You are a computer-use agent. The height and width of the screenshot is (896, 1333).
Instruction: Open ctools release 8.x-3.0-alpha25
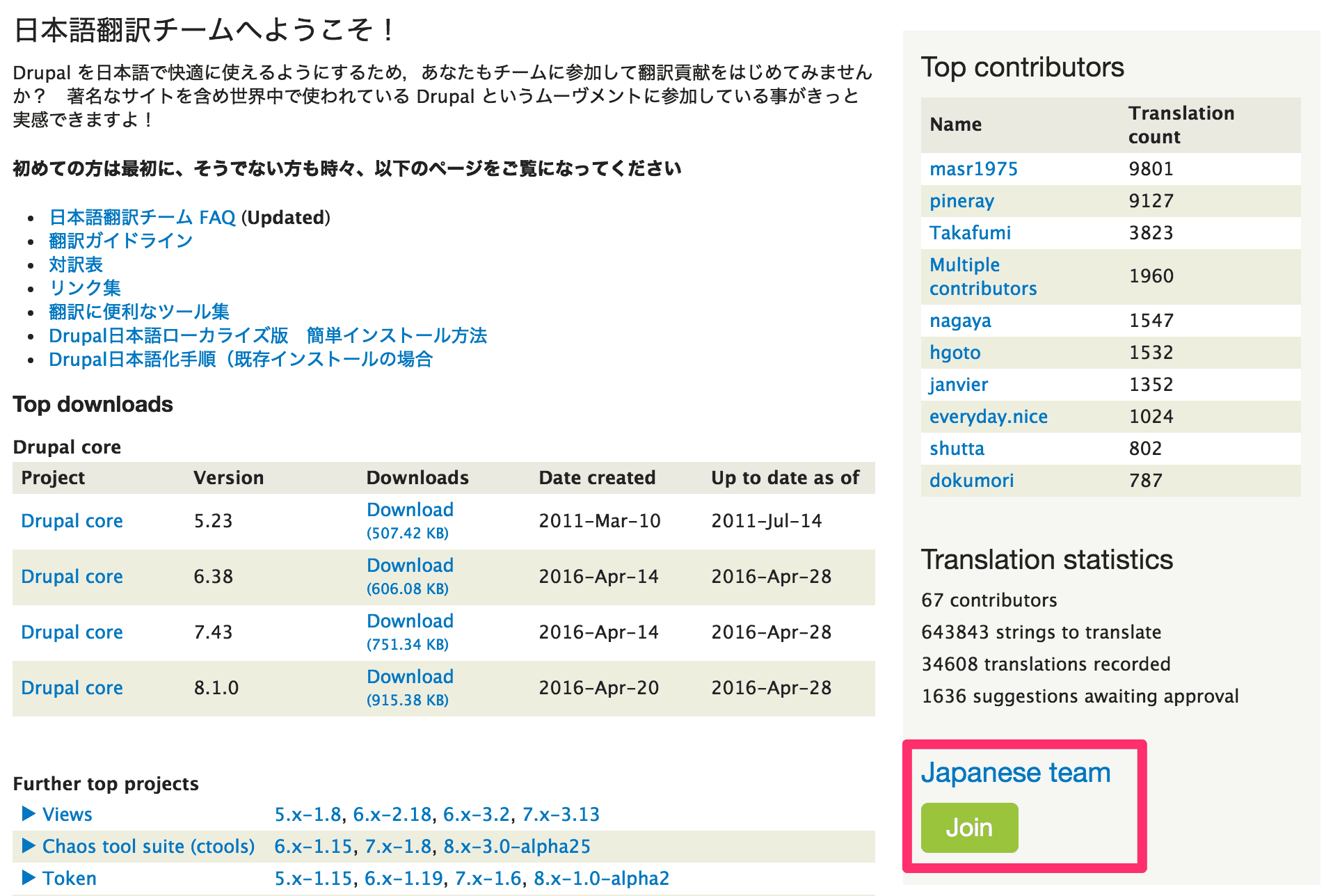click(517, 846)
